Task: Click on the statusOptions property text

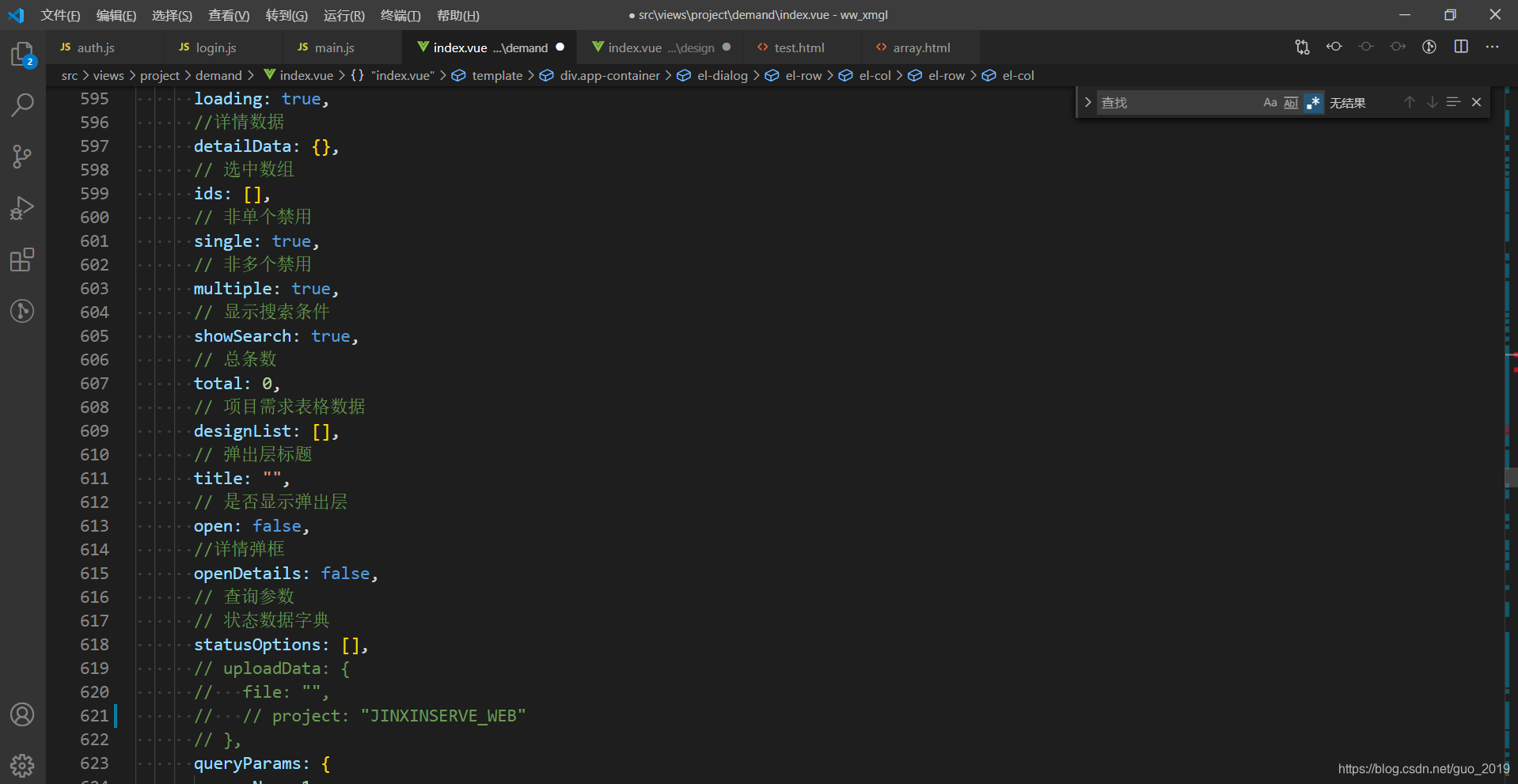Action: 257,645
